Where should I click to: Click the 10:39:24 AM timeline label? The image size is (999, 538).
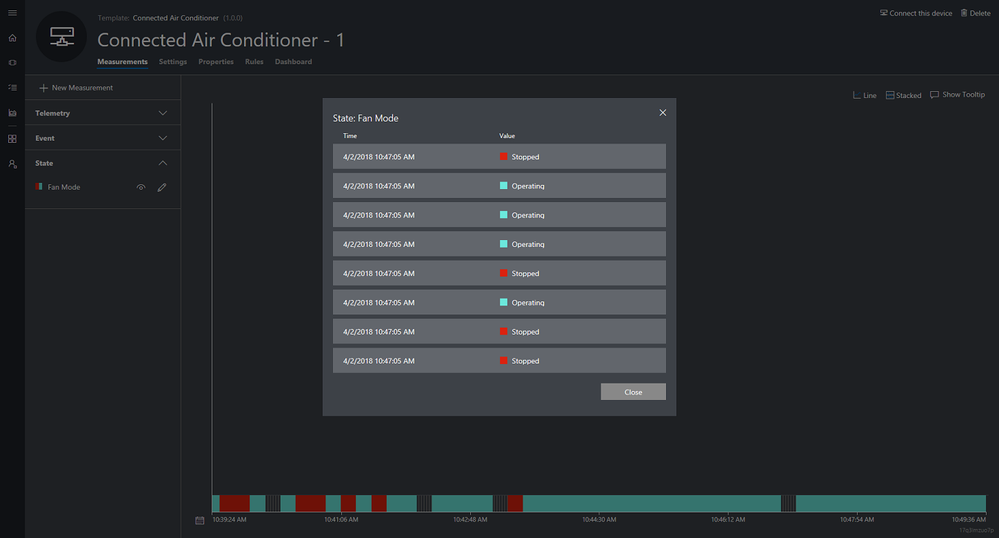(229, 520)
